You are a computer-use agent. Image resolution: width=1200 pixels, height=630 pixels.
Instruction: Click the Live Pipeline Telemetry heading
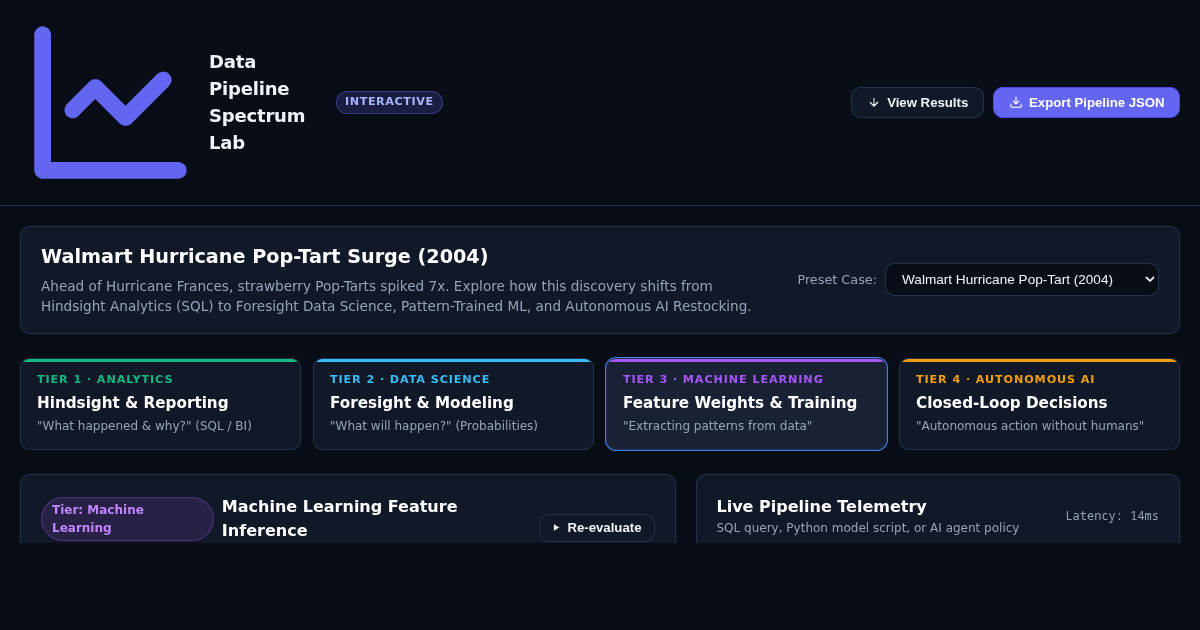coord(821,506)
